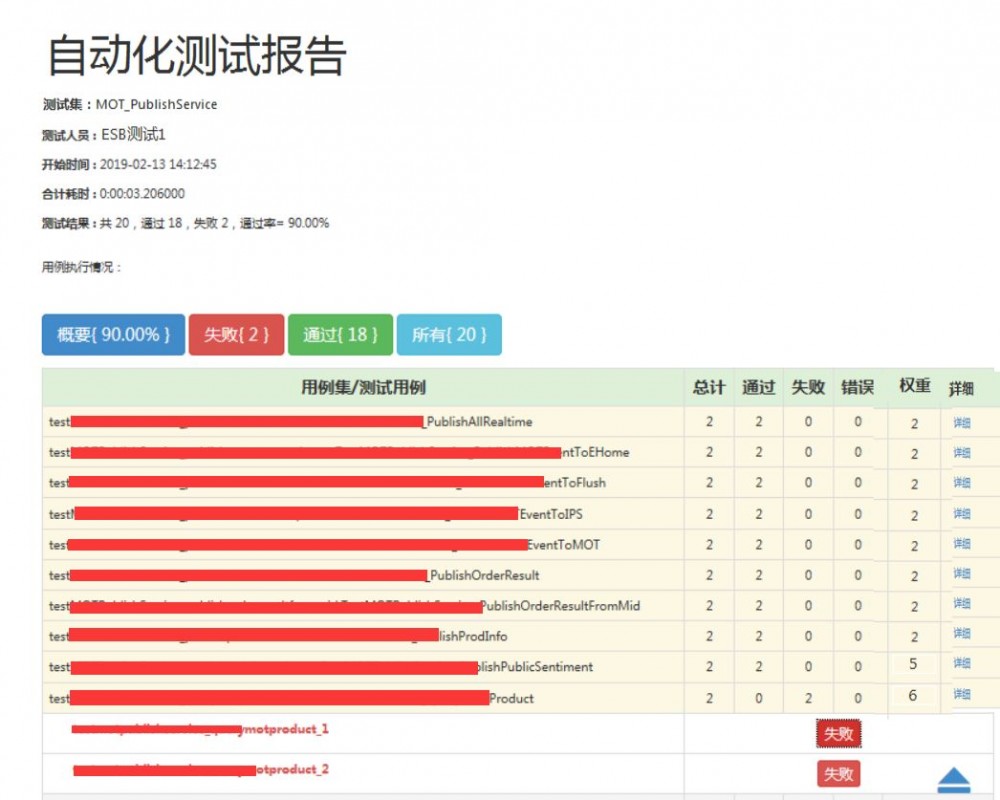Filter to failed cases with 失败{2}
The height and width of the screenshot is (800, 1000).
pos(235,334)
